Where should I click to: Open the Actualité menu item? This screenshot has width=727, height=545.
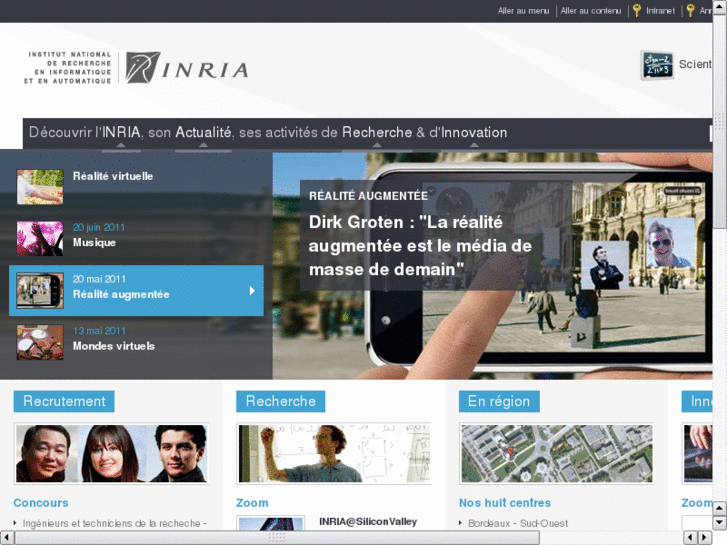coord(203,133)
